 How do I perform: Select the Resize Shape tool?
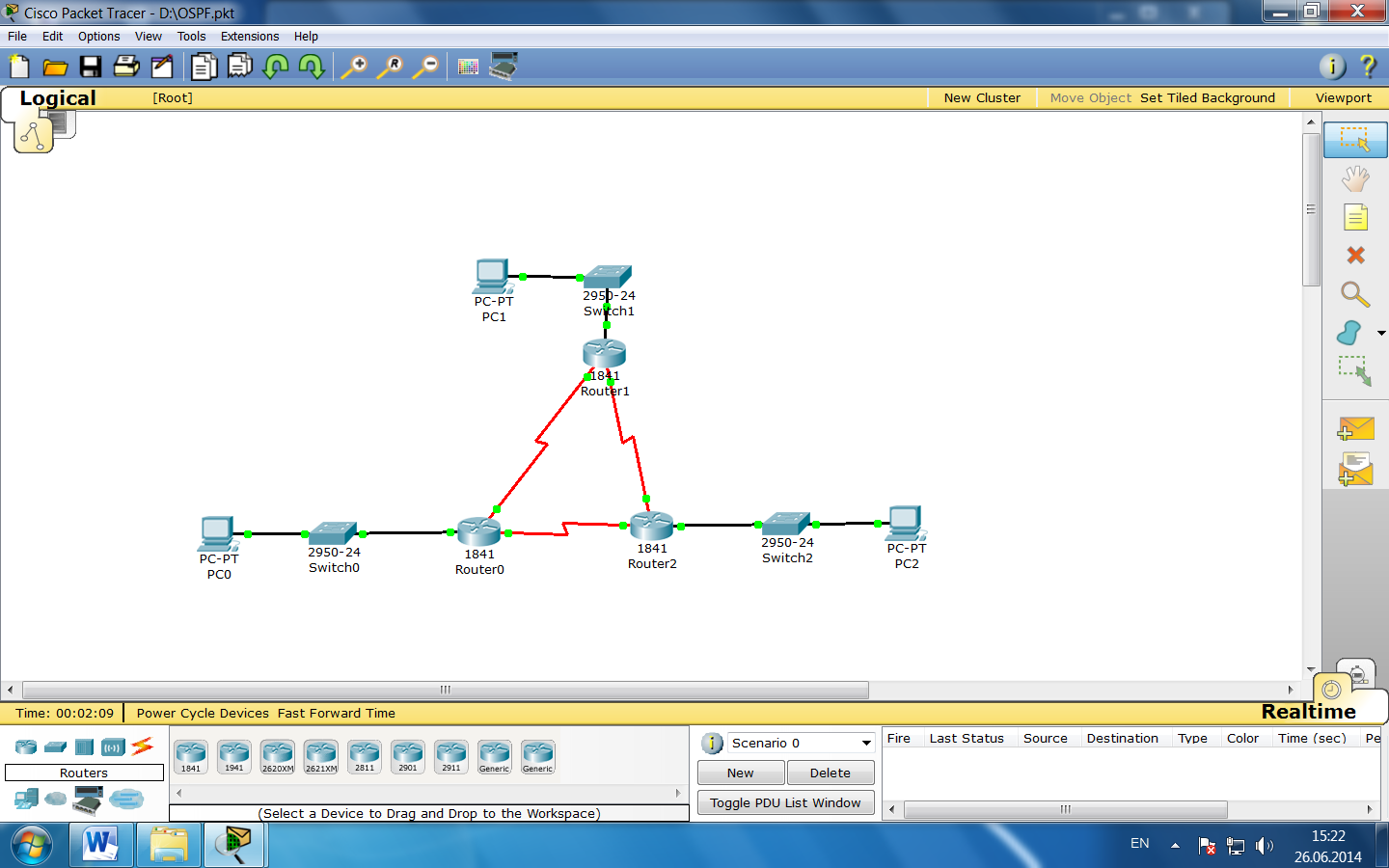1355,371
